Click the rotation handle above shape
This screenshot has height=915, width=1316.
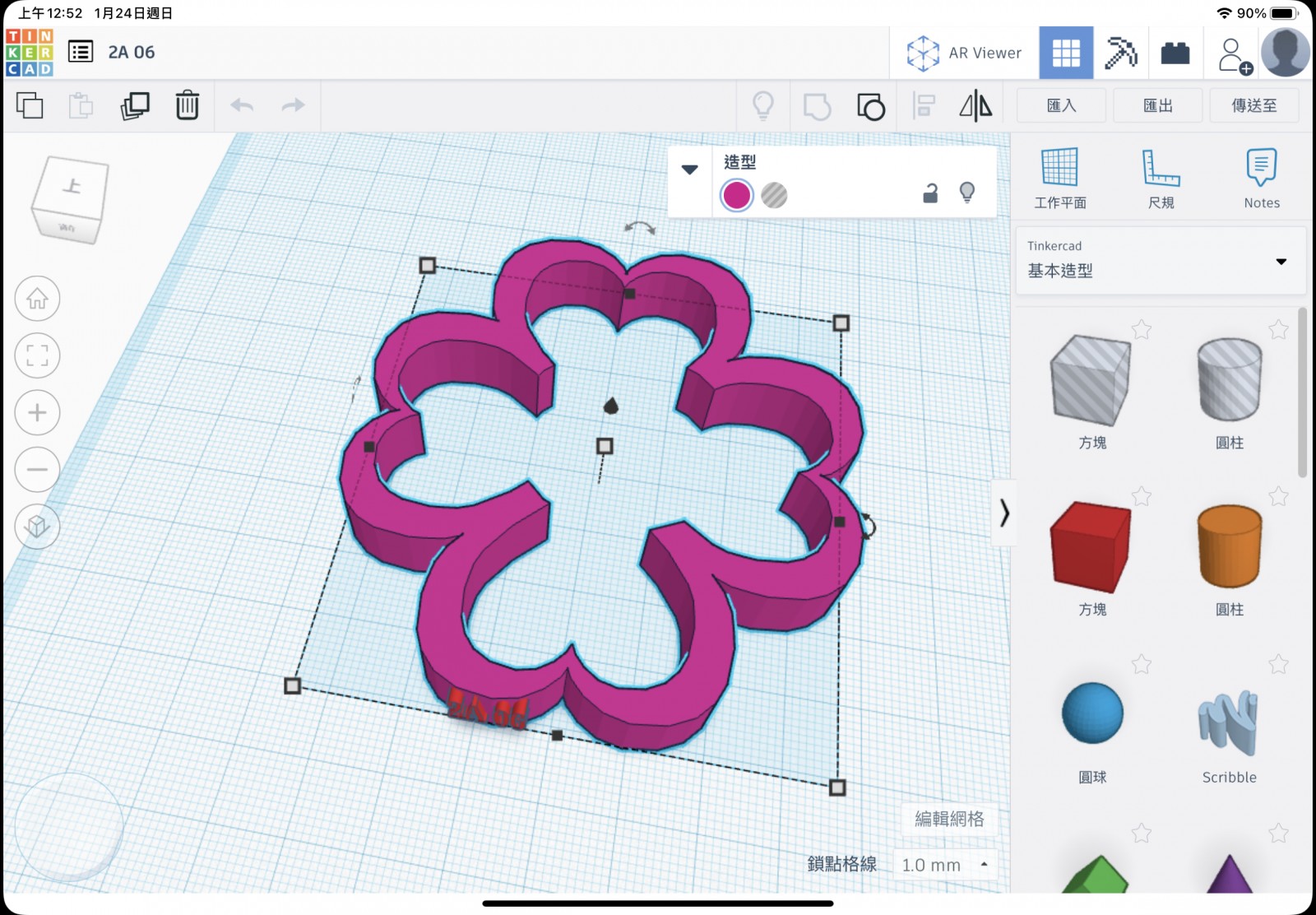(x=639, y=227)
